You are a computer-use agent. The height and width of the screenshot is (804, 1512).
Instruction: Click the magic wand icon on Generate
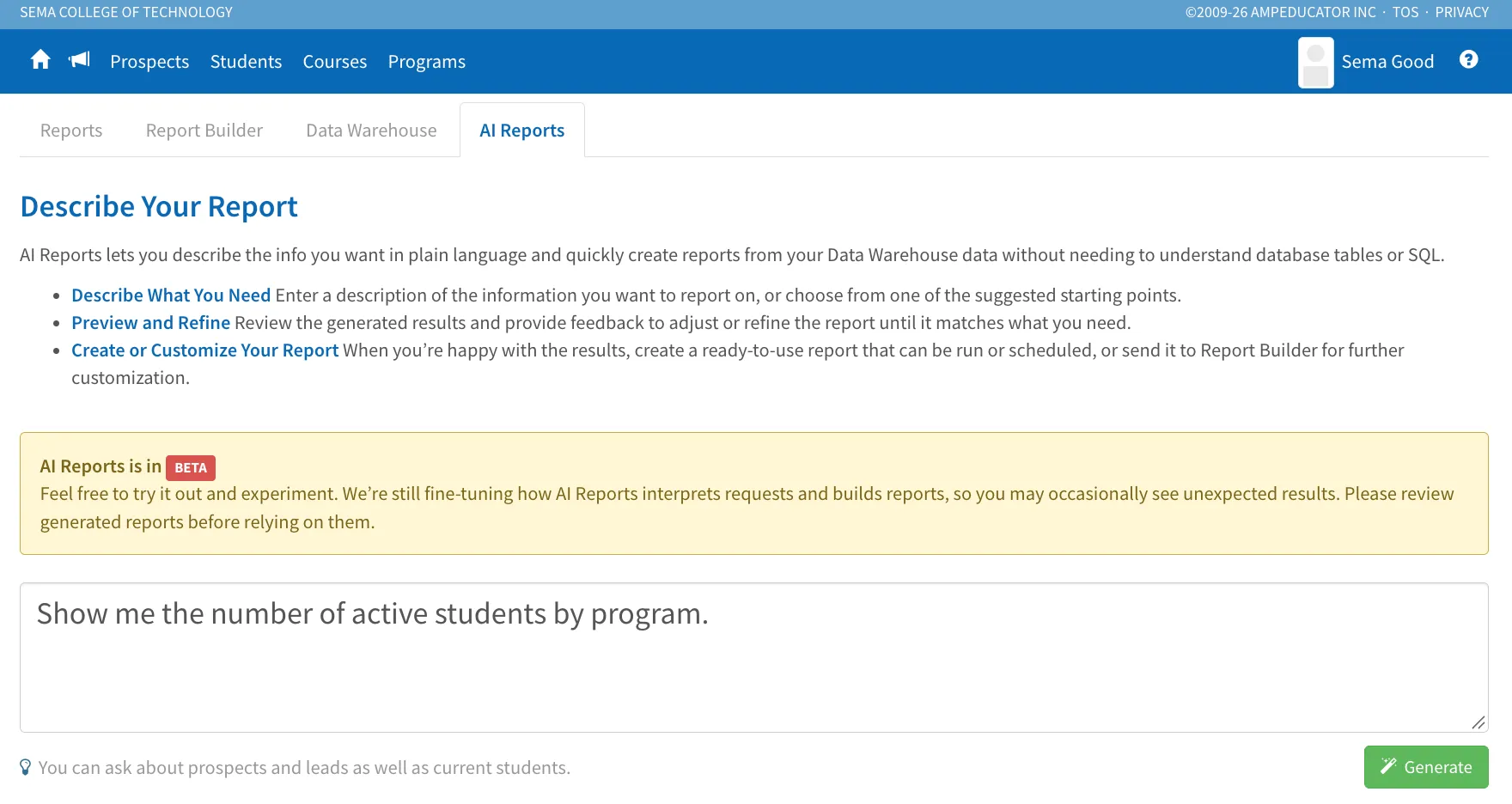click(1388, 766)
